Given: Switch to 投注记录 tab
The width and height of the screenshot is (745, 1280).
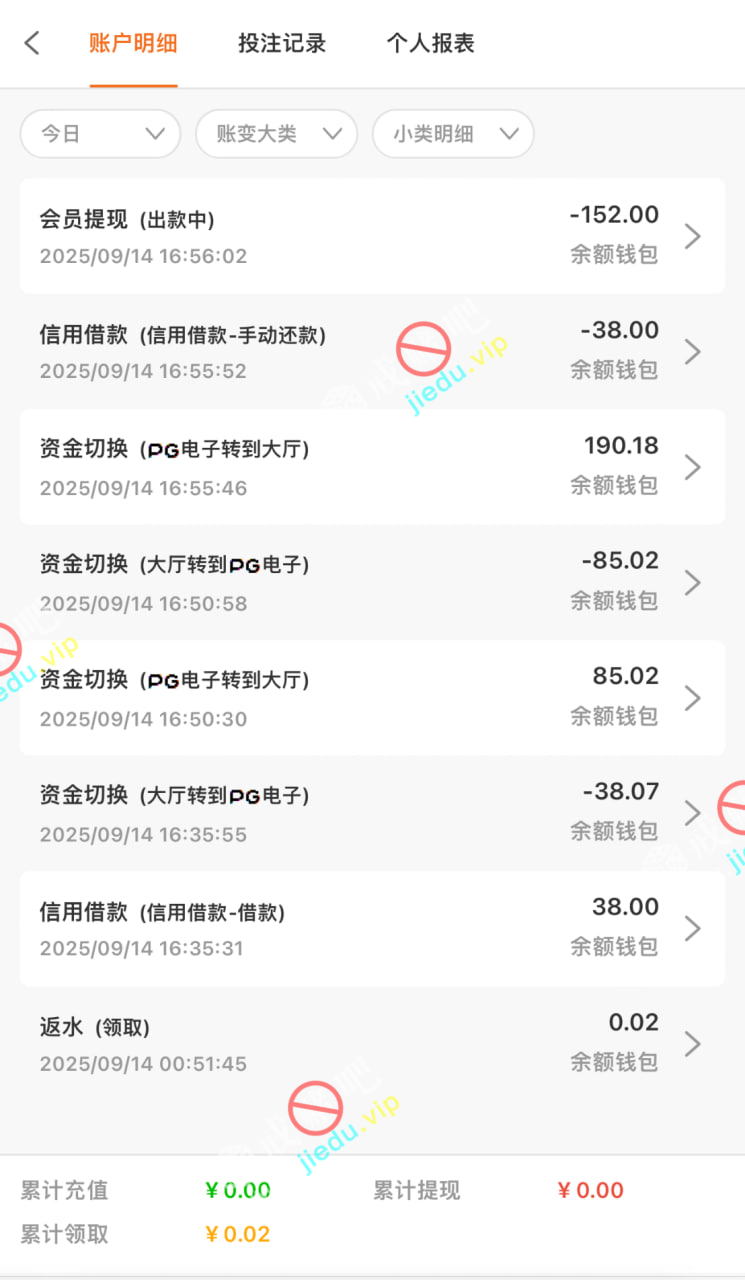Looking at the screenshot, I should pos(282,43).
